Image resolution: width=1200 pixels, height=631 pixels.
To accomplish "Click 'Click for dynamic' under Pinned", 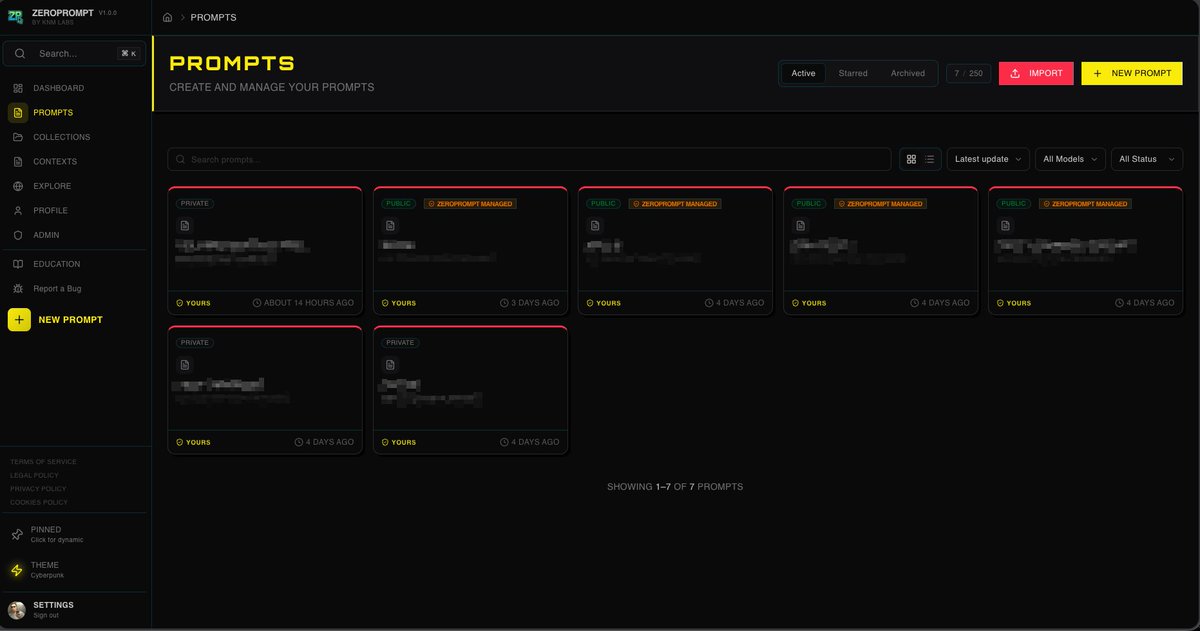I will [x=57, y=540].
